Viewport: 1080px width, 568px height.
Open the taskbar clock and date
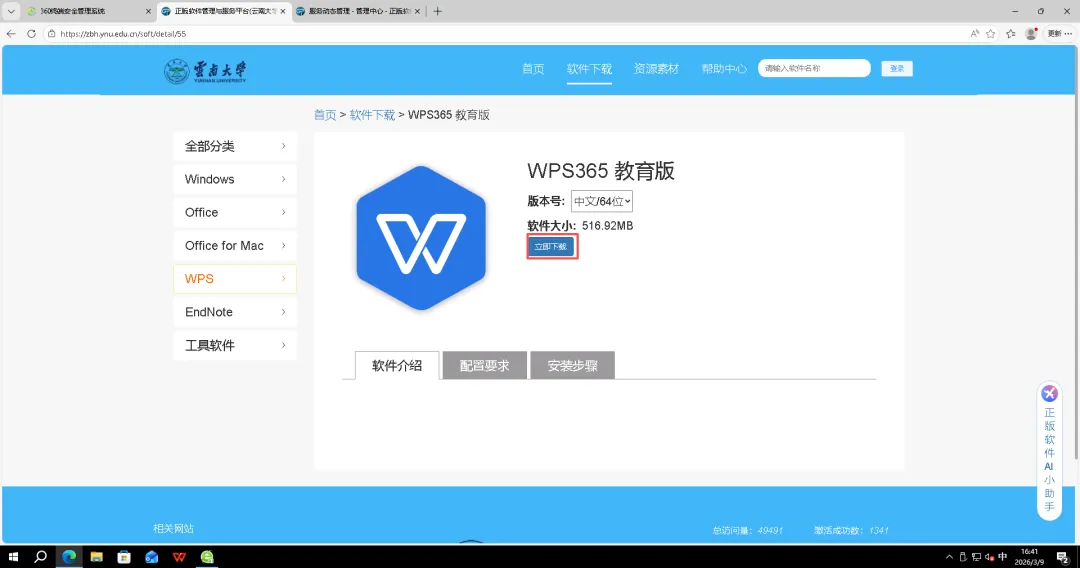coord(1029,557)
